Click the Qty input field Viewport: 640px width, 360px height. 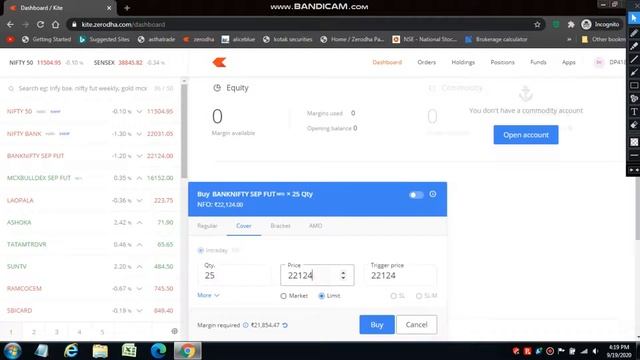click(235, 275)
